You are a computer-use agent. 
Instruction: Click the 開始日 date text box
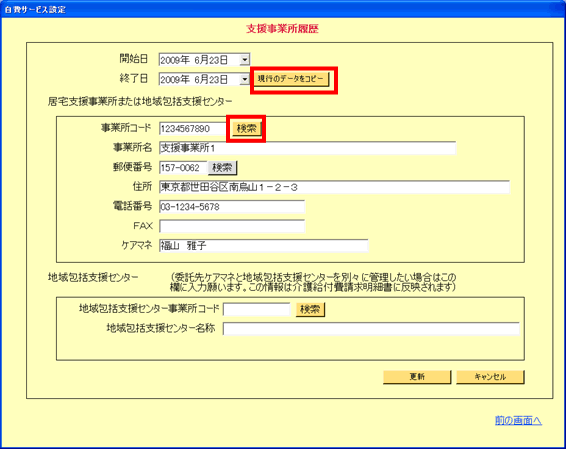point(200,60)
